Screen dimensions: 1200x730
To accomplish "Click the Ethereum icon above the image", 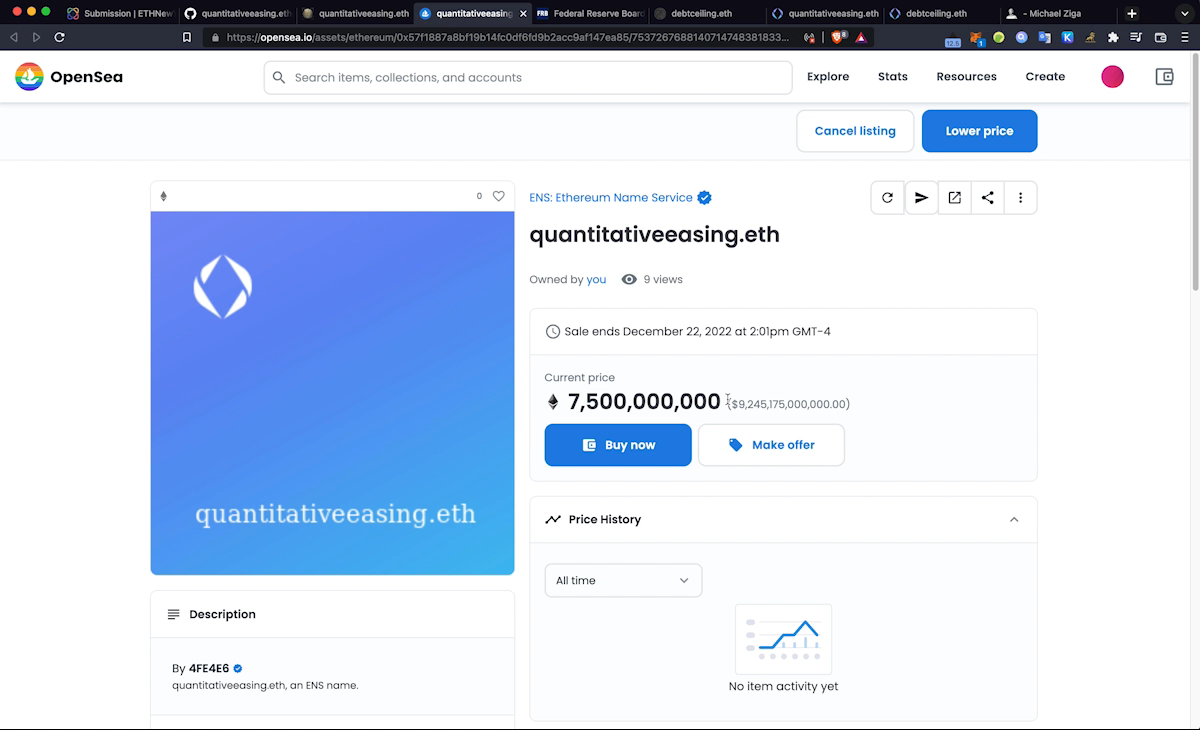I will pos(163,196).
